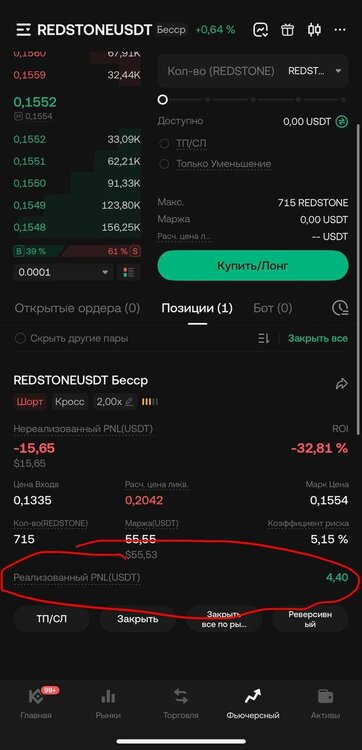The image size is (362, 750).
Task: Edit the 2,00x leverage setting
Action: 115,402
